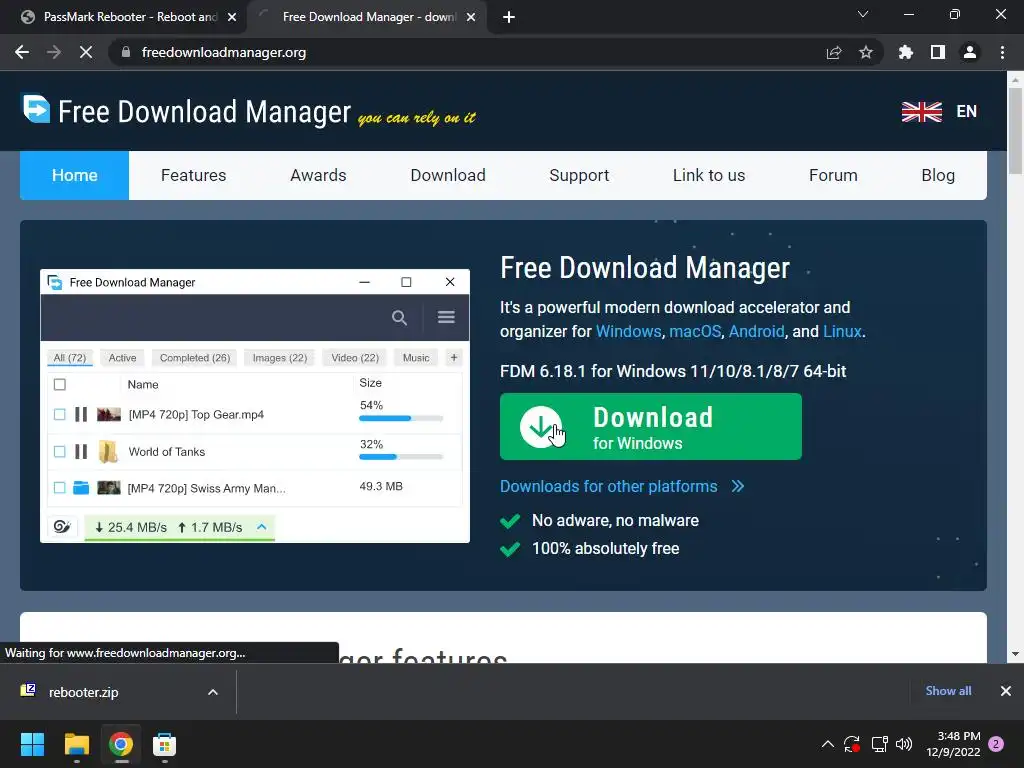Follow the macOS link
1024x768 pixels.
[x=695, y=331]
